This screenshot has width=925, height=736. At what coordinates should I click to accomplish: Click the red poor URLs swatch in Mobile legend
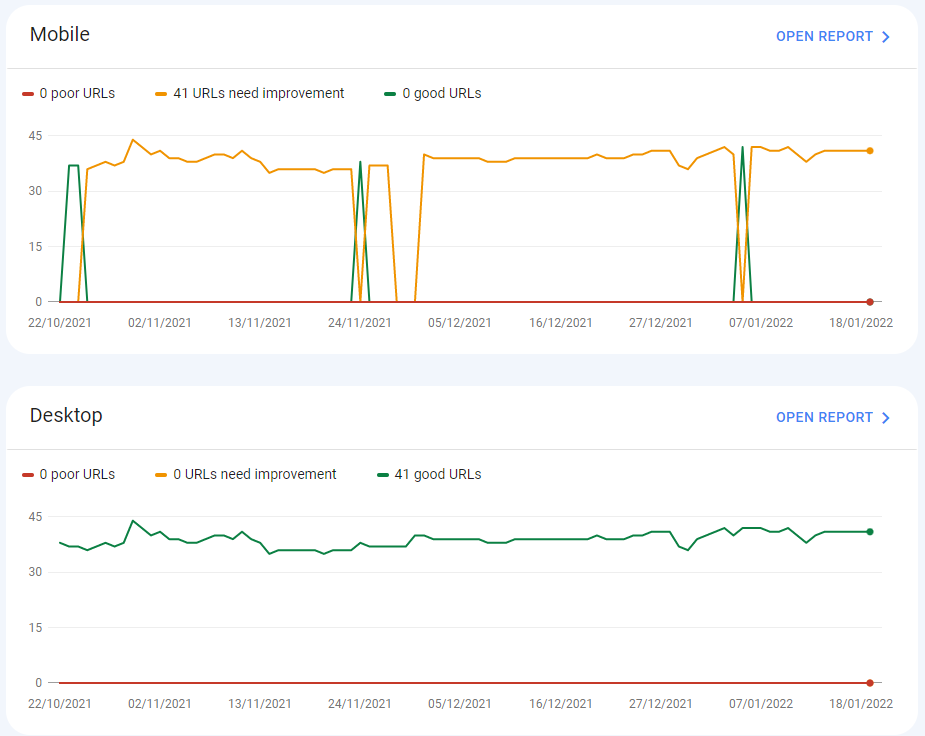[28, 94]
